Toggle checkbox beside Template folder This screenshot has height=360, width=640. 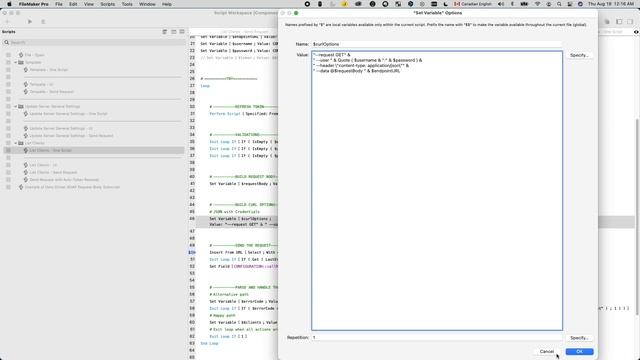coord(8,62)
